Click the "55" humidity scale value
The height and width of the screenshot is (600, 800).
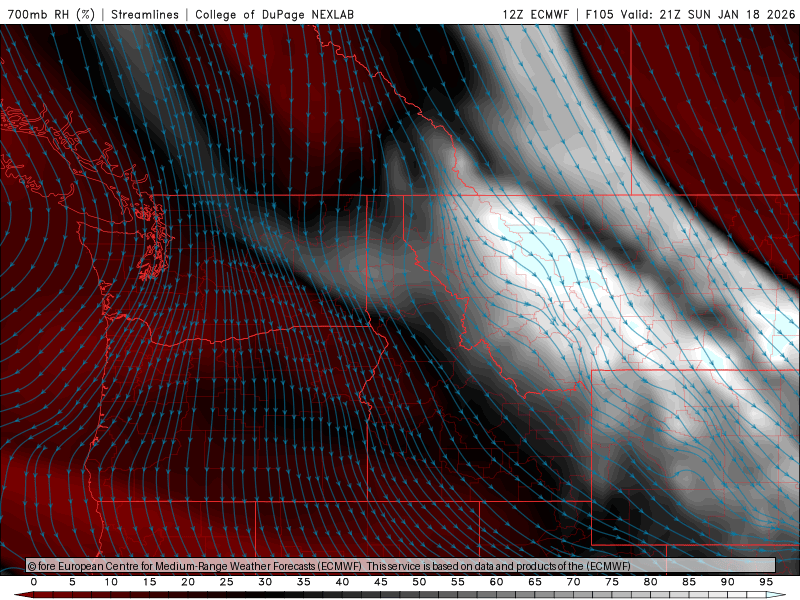click(x=458, y=582)
